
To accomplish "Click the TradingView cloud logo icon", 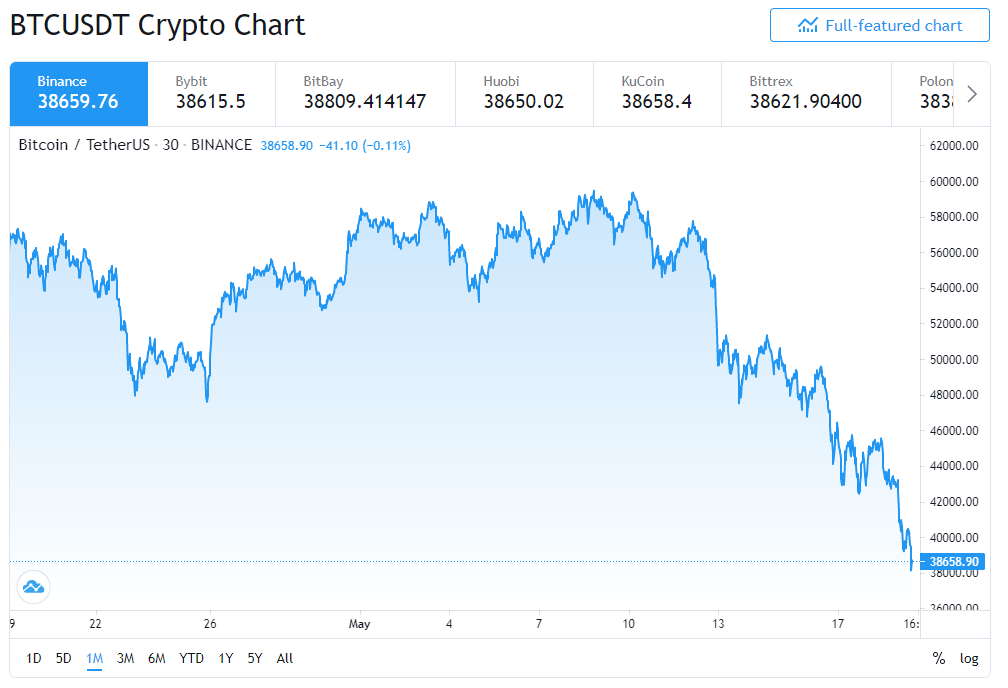I will pyautogui.click(x=33, y=587).
